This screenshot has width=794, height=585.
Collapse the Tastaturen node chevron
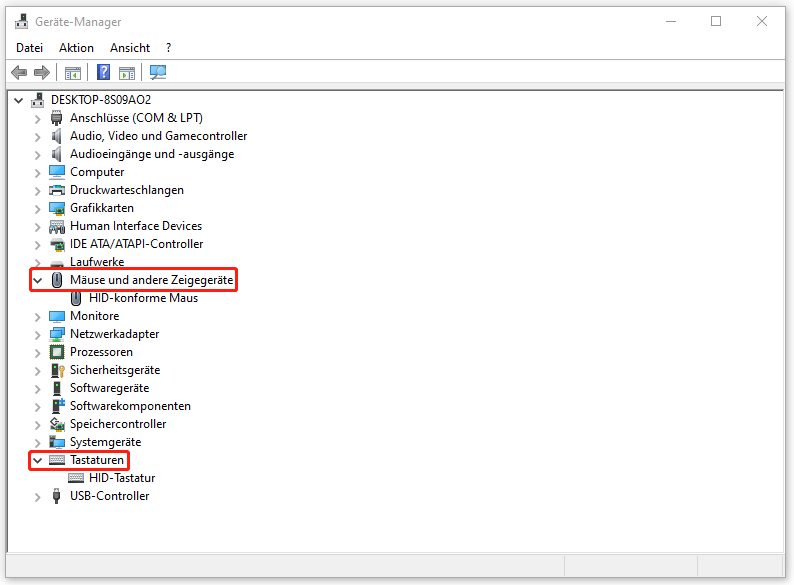37,460
